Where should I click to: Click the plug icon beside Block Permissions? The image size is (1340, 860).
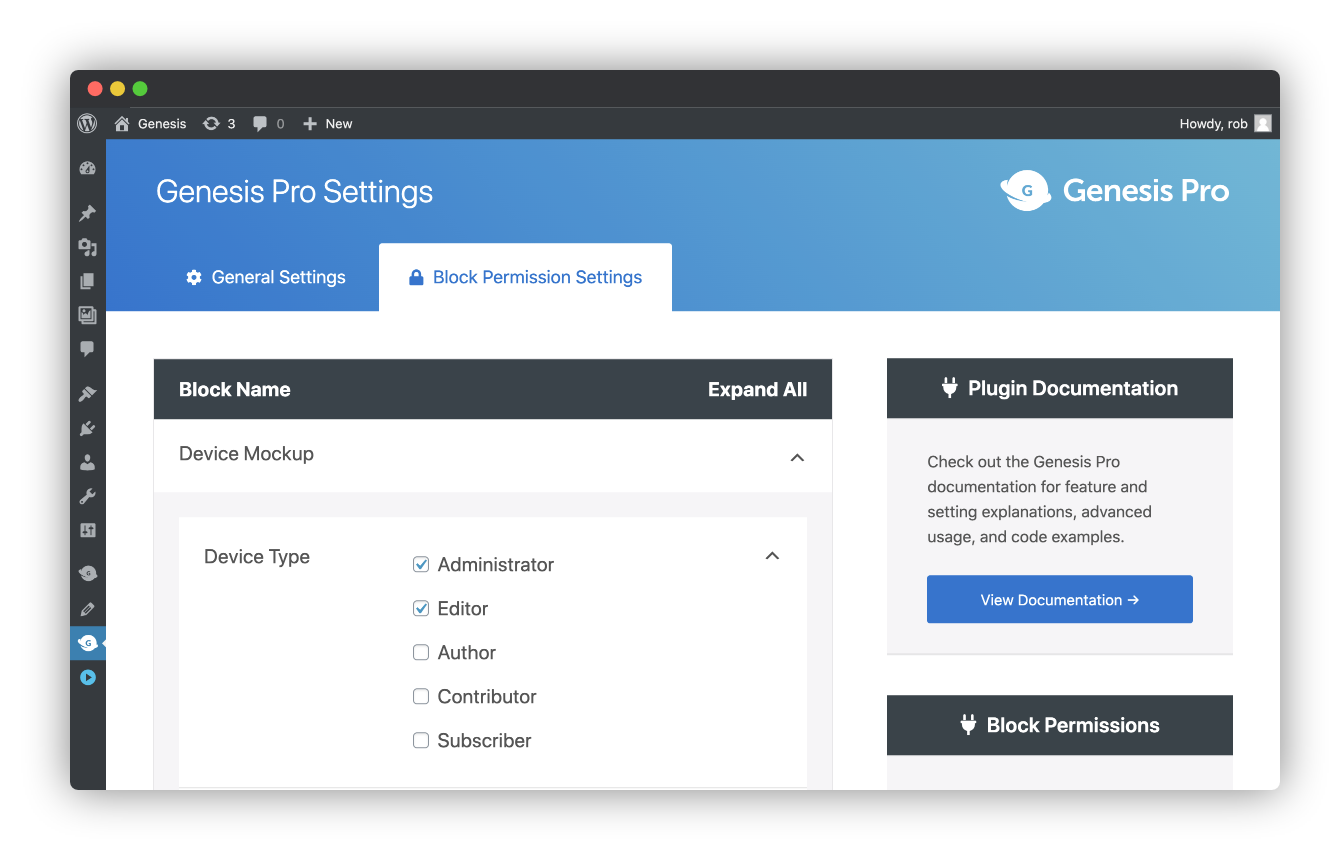click(x=968, y=725)
